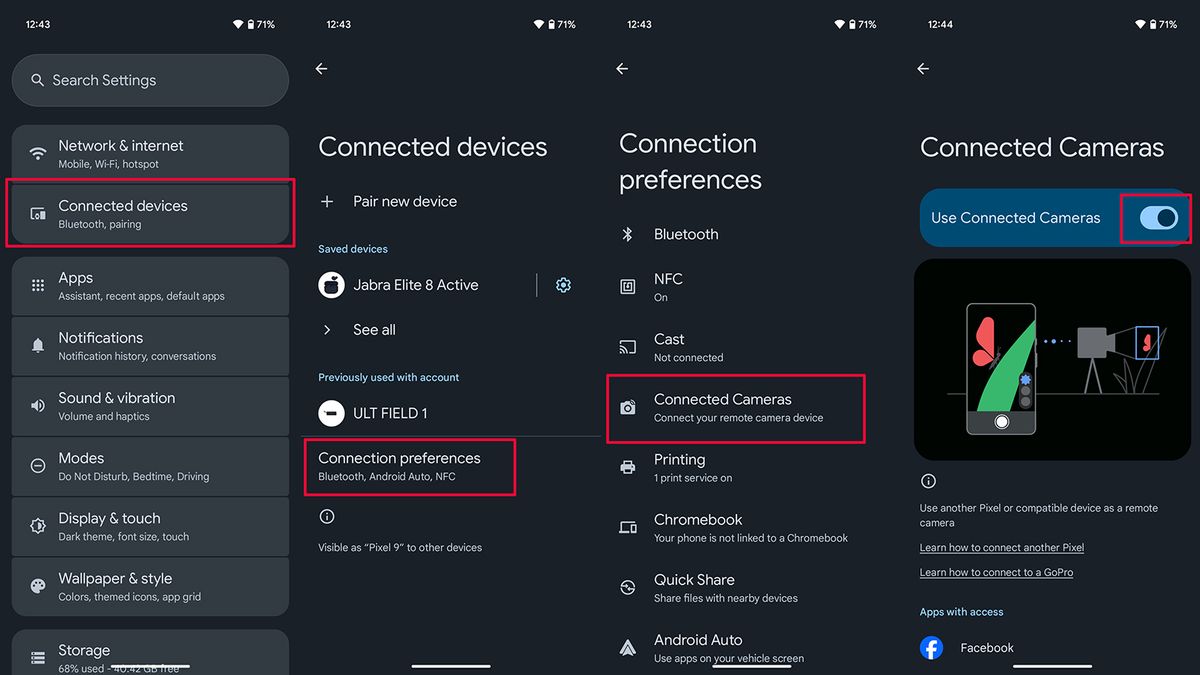Turn off Use Connected Cameras switch
The width and height of the screenshot is (1200, 675).
1158,218
